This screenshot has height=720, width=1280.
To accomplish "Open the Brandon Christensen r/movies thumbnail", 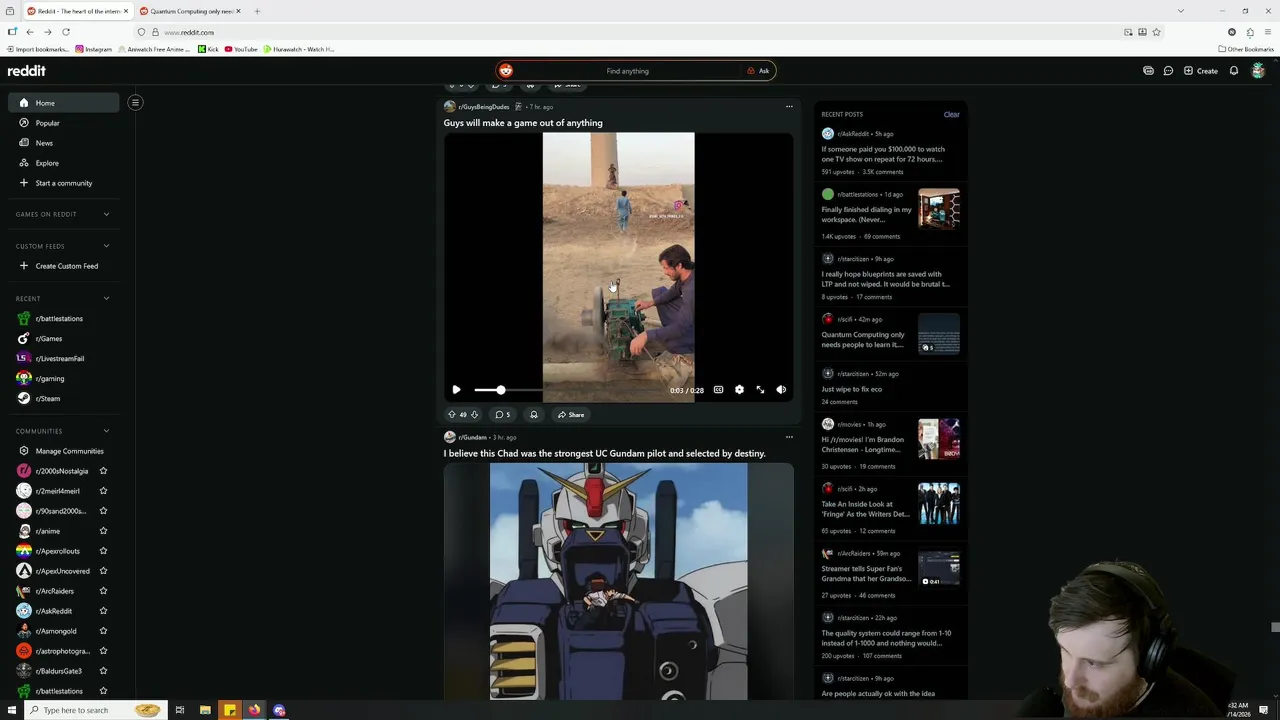I will [939, 439].
